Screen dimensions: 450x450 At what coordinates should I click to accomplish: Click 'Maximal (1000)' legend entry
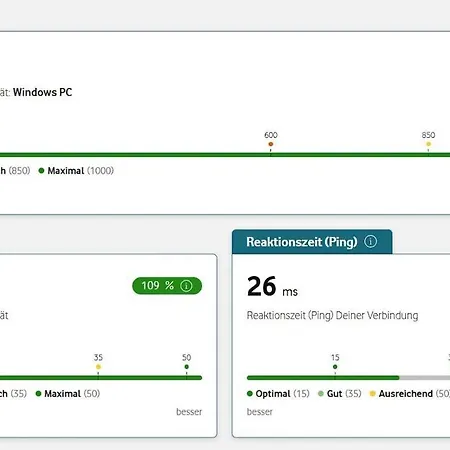click(76, 171)
